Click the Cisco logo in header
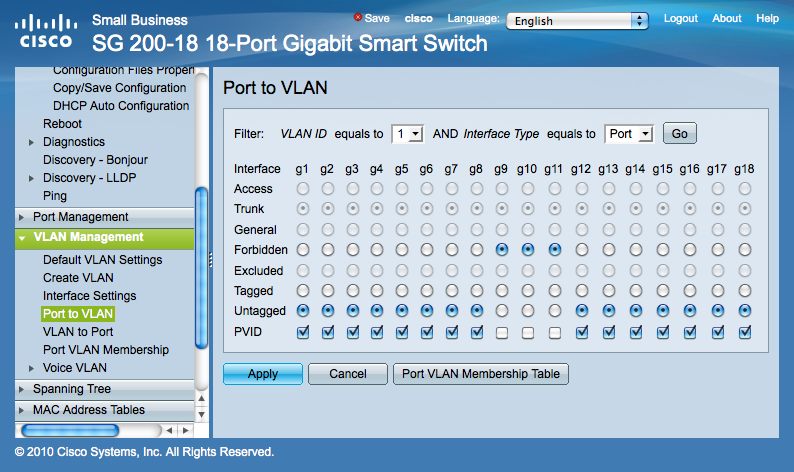Viewport: 794px width, 472px height. pos(46,31)
